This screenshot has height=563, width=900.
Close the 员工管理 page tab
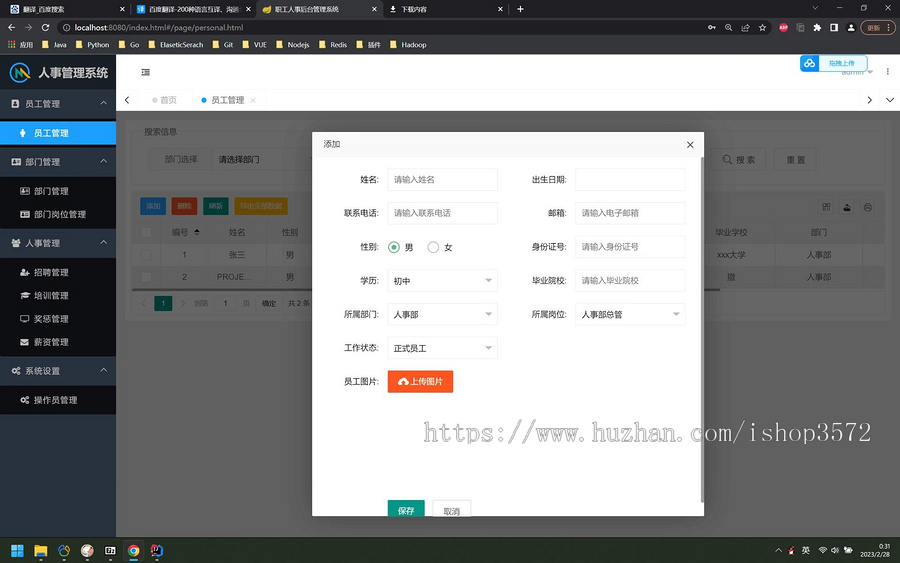pos(253,100)
